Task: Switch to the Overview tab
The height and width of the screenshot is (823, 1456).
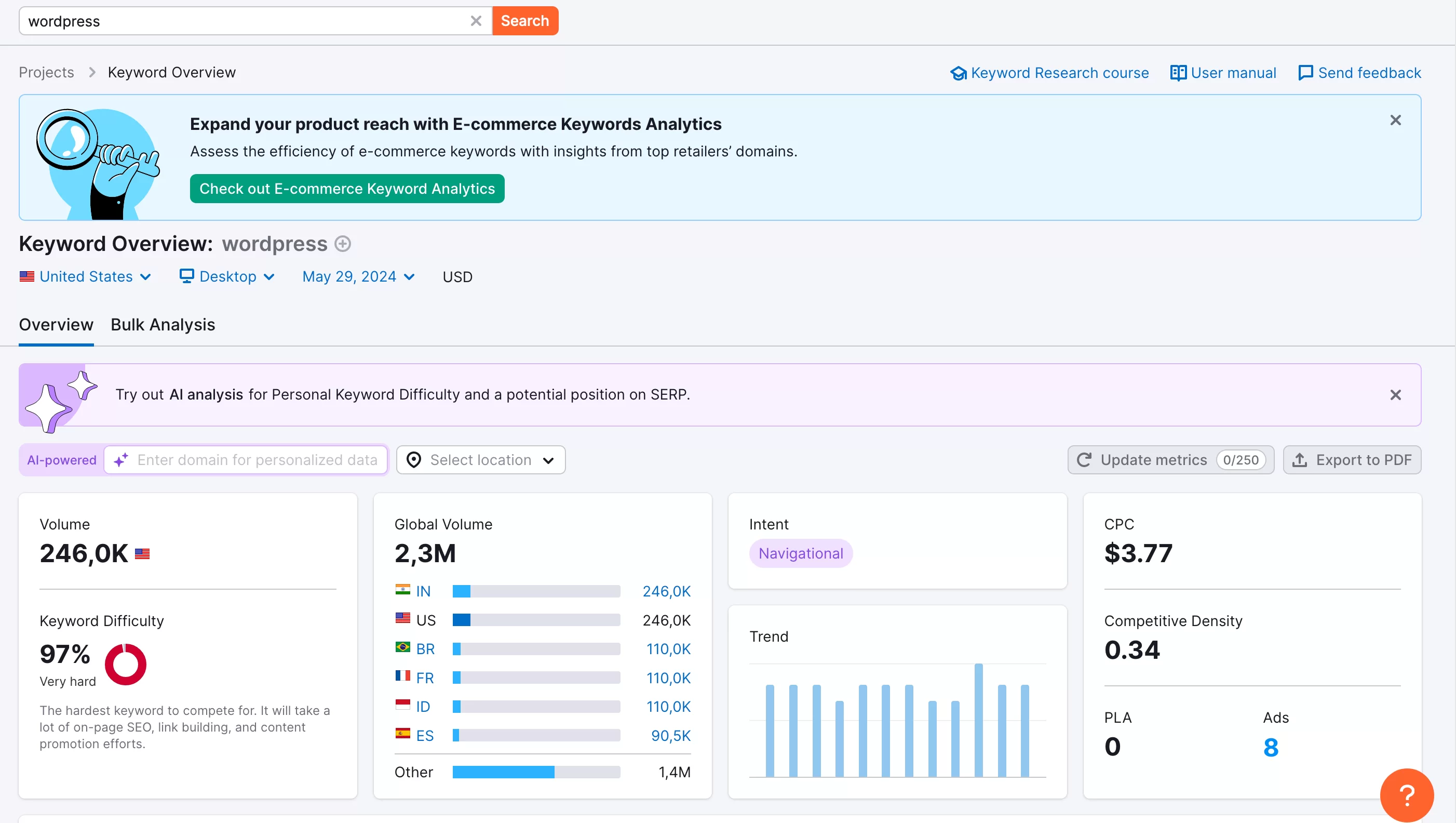Action: 55,324
